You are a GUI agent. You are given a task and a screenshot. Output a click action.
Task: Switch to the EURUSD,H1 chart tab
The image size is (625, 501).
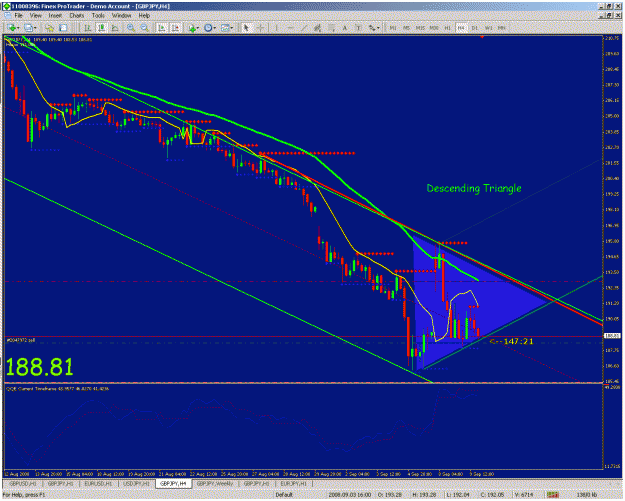tap(98, 483)
